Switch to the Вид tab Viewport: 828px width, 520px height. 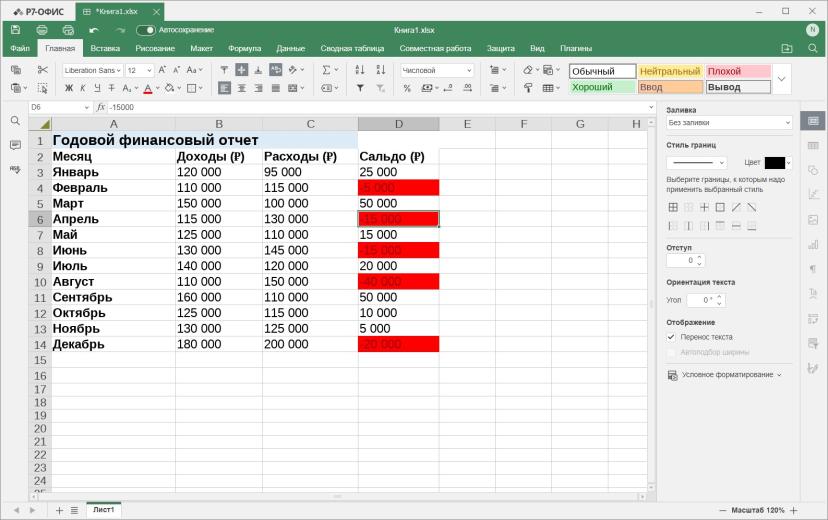(537, 48)
